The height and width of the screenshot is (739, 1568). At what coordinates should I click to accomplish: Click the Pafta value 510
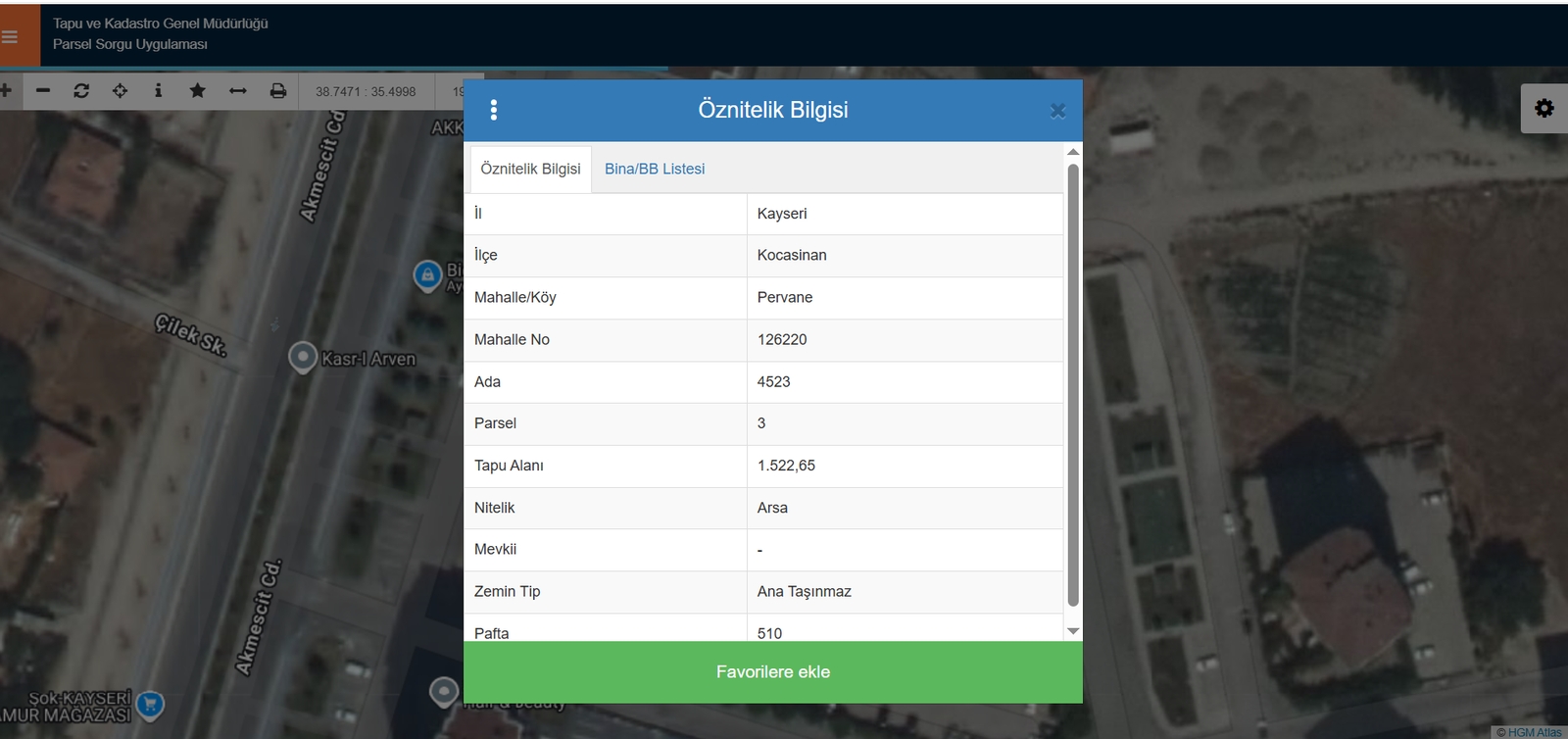click(769, 633)
